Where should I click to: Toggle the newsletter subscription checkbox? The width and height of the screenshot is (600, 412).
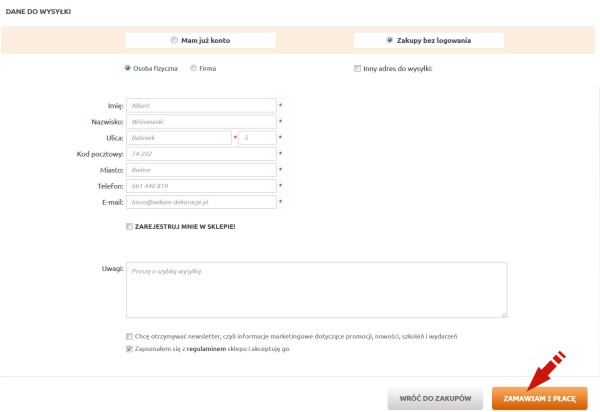pos(129,336)
